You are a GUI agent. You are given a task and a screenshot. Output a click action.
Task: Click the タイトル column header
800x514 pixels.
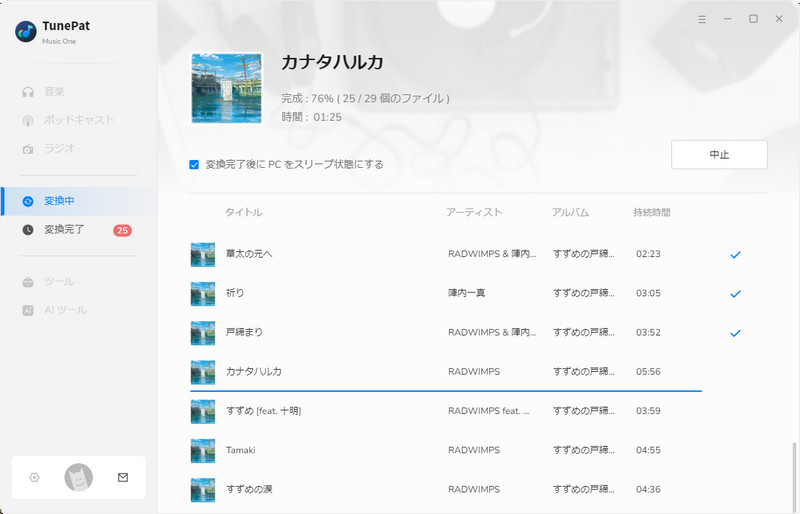pyautogui.click(x=243, y=212)
